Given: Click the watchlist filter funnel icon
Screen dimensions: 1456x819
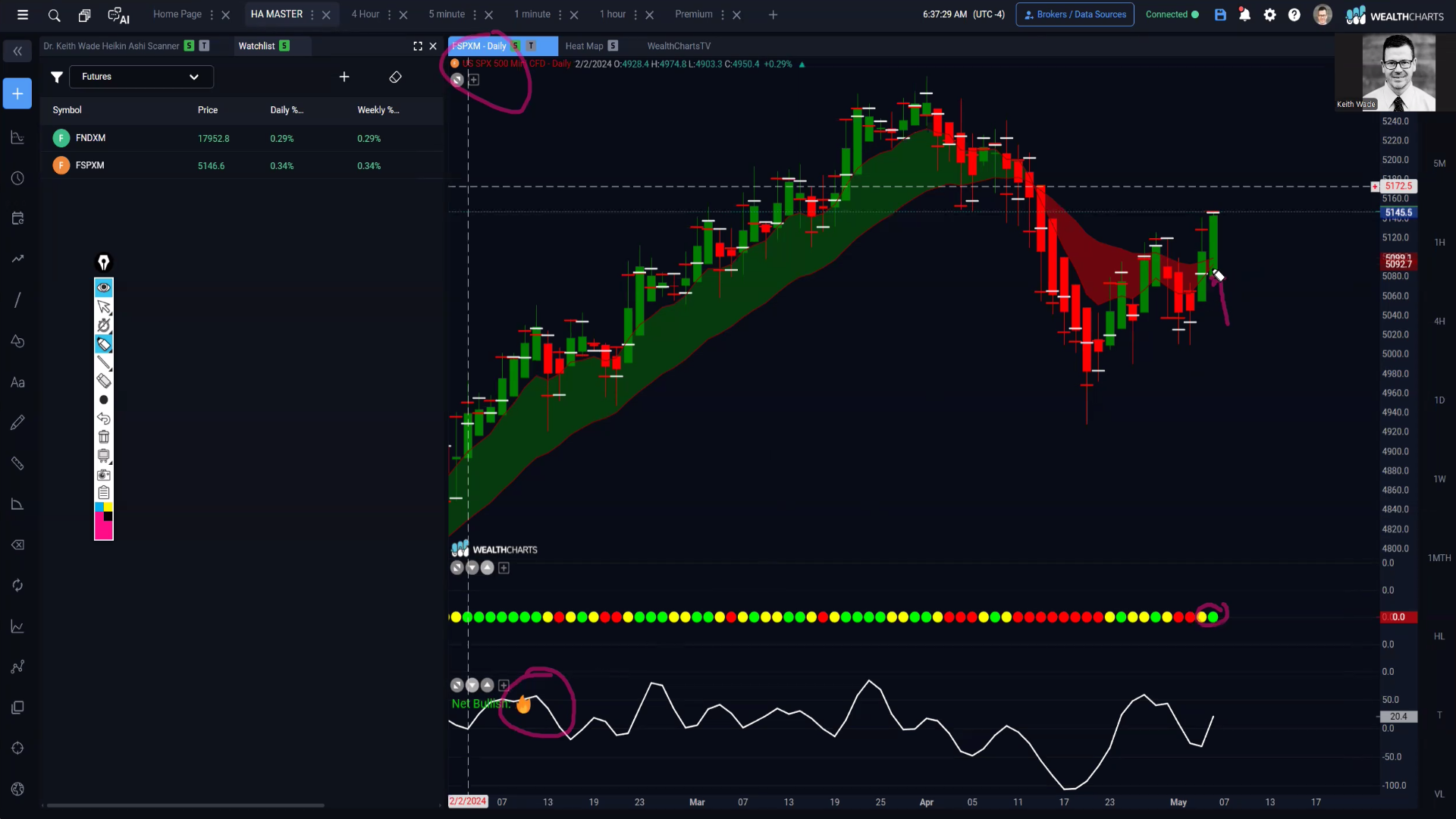Looking at the screenshot, I should pyautogui.click(x=56, y=77).
